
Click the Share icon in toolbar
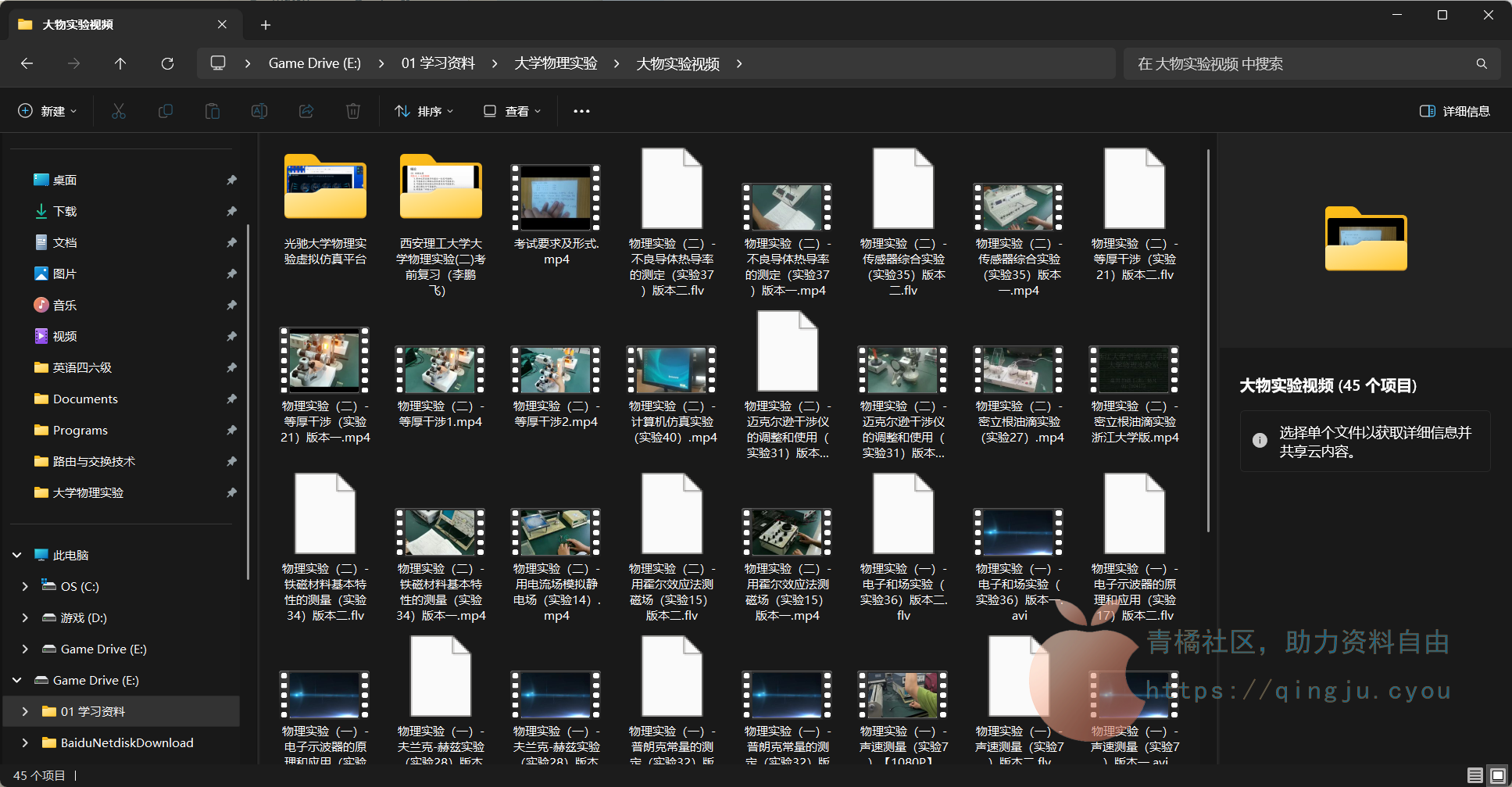306,111
